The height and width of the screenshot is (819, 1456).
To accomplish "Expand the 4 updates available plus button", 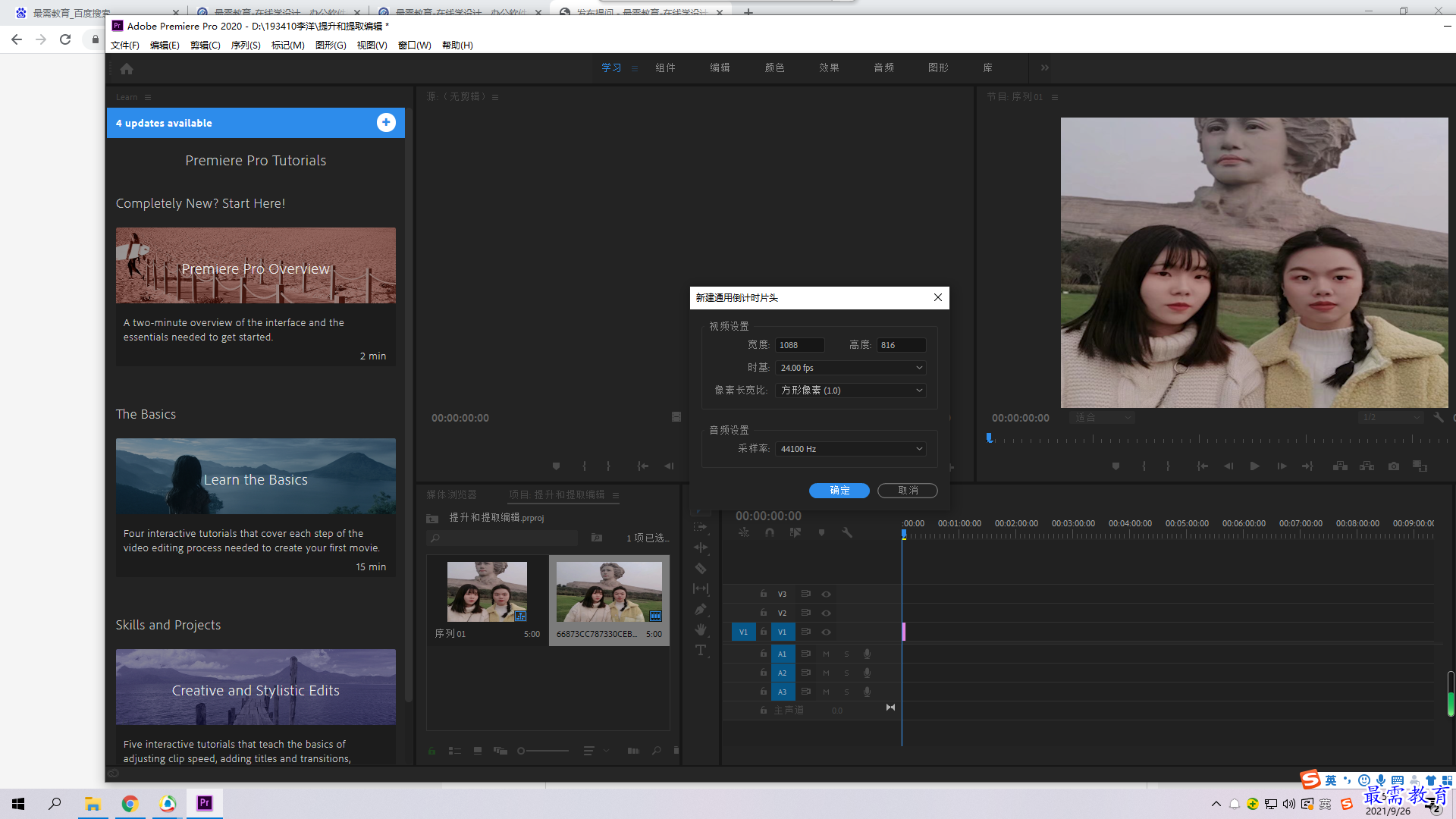I will 386,123.
